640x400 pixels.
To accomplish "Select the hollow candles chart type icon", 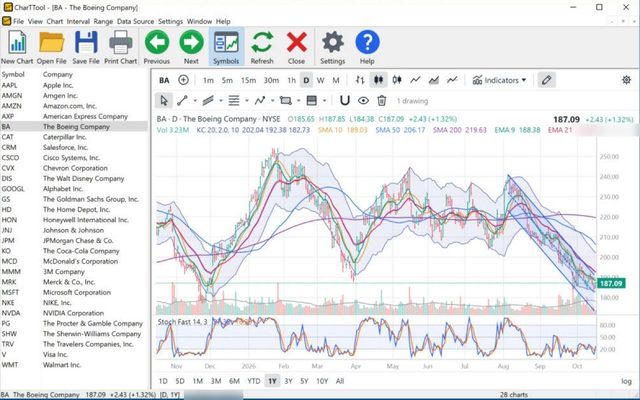I will click(x=397, y=80).
